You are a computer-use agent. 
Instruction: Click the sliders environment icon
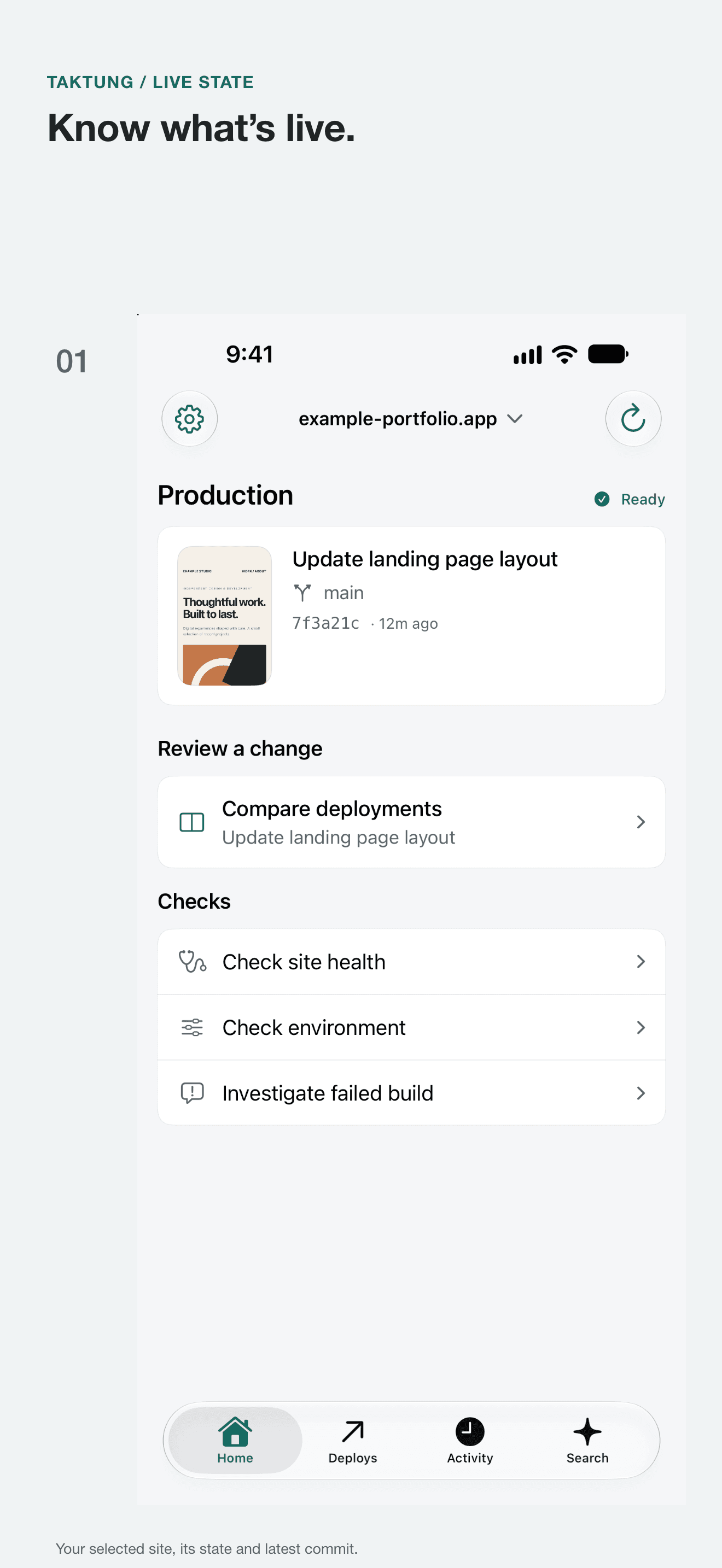[x=193, y=1027]
